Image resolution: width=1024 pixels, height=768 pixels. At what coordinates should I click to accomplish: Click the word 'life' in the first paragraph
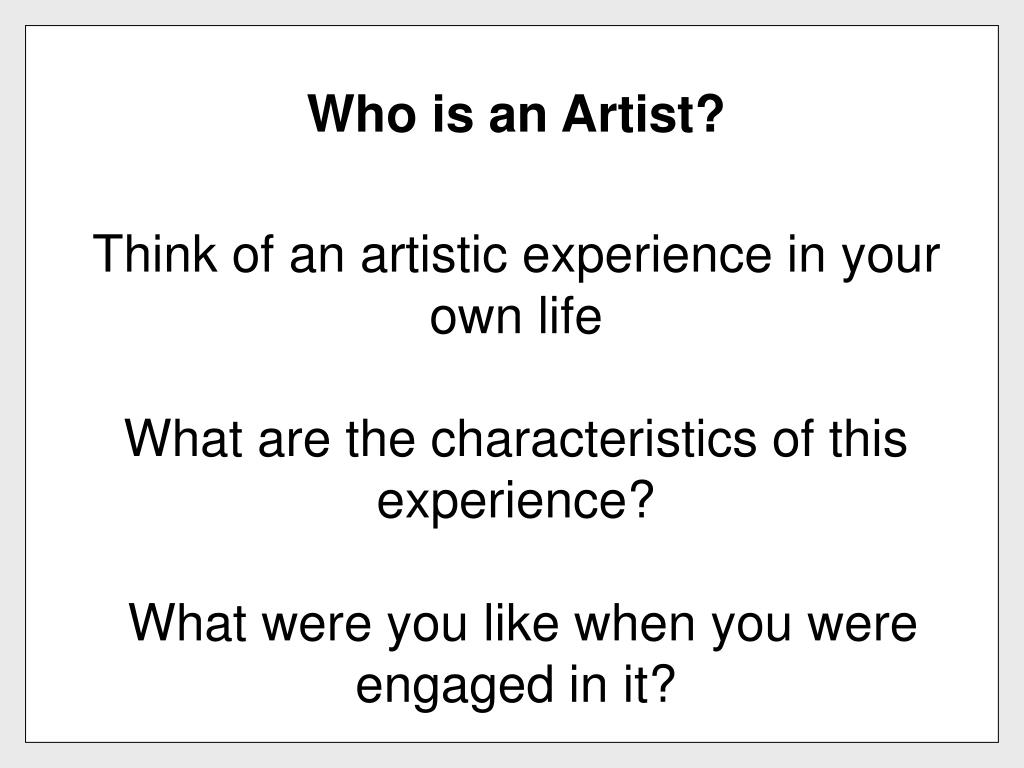point(569,315)
